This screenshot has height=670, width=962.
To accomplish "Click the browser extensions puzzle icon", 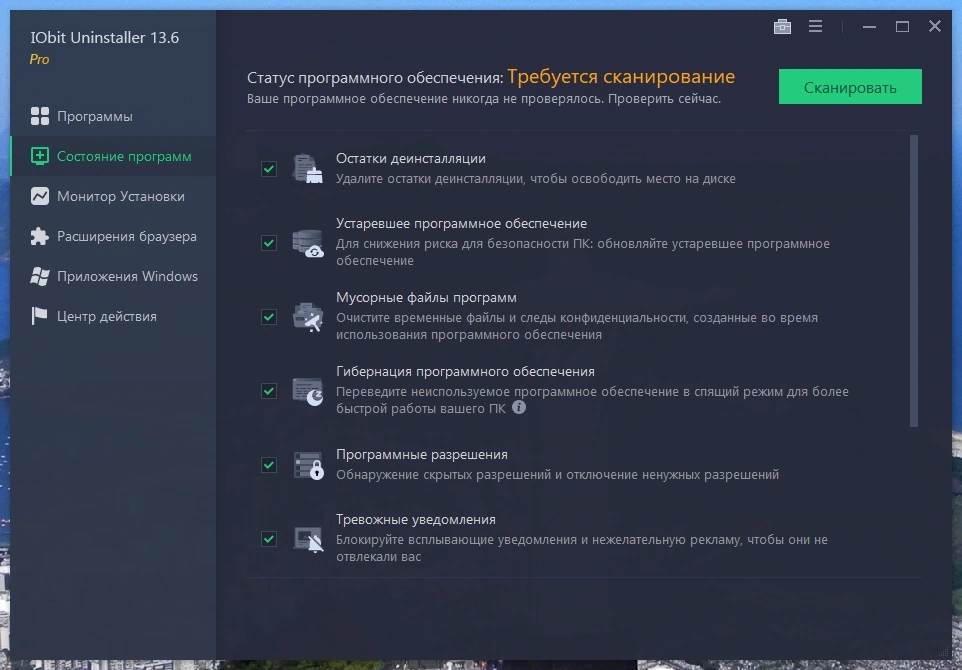I will [x=40, y=236].
